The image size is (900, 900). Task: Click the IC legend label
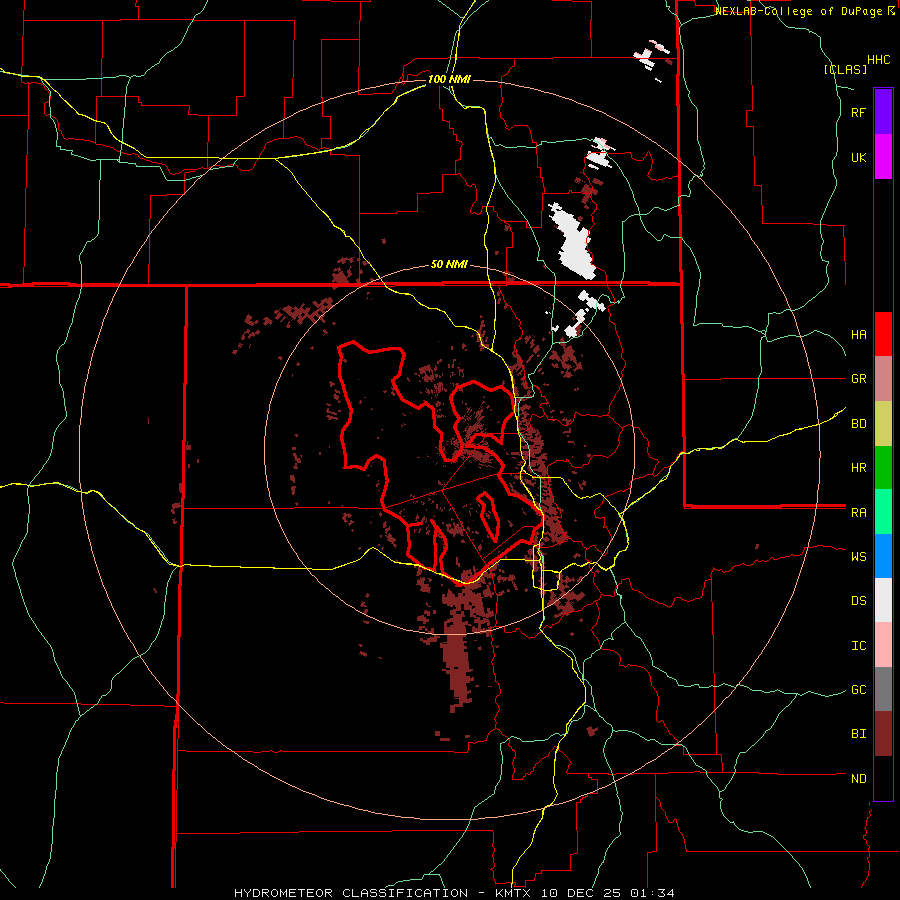pyautogui.click(x=859, y=646)
